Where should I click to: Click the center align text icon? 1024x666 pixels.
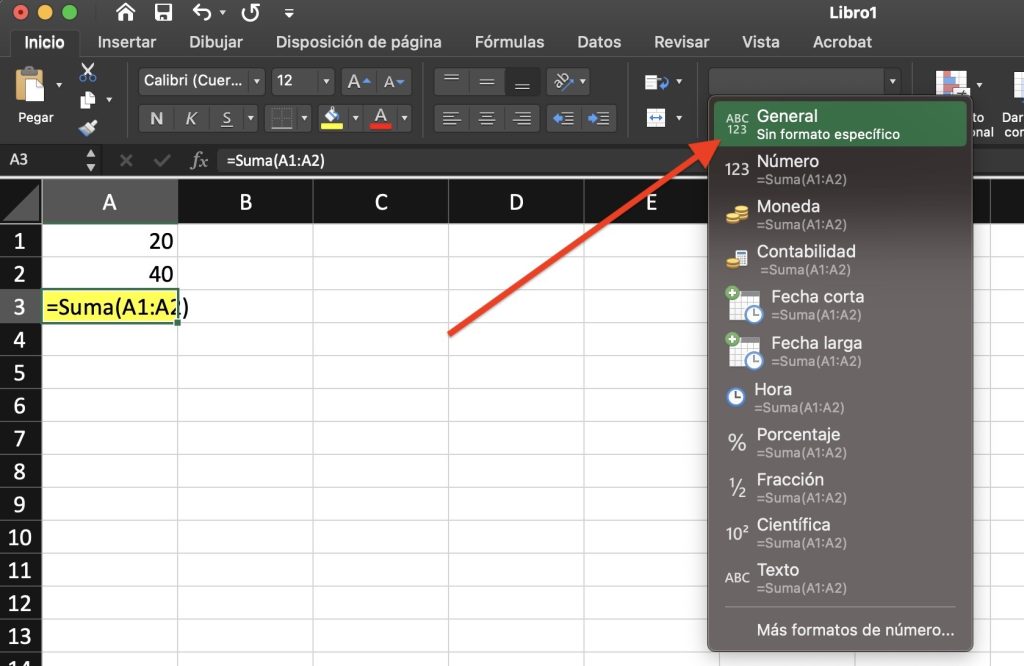(x=487, y=119)
